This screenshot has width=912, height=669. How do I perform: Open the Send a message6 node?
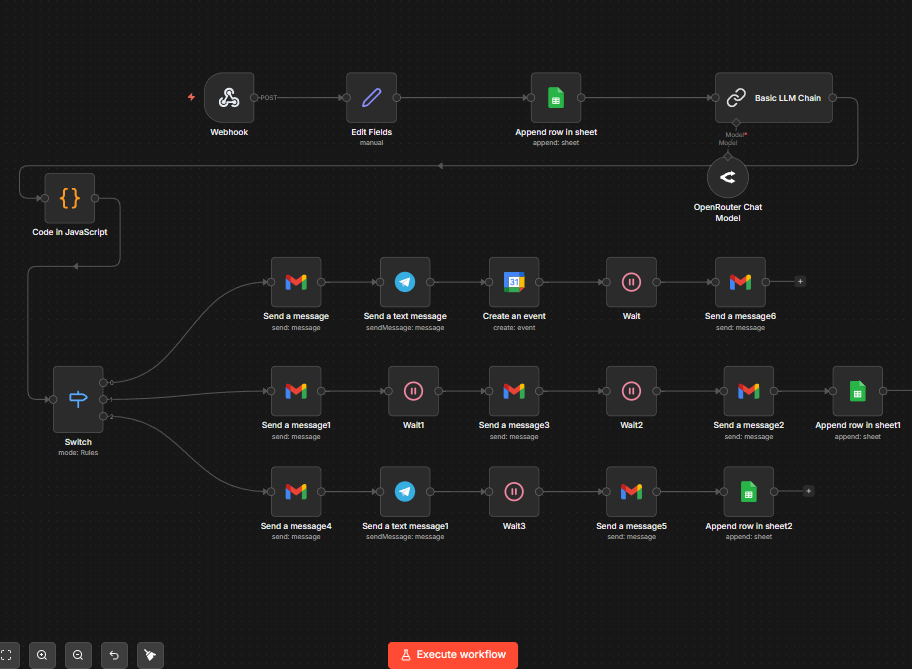740,282
